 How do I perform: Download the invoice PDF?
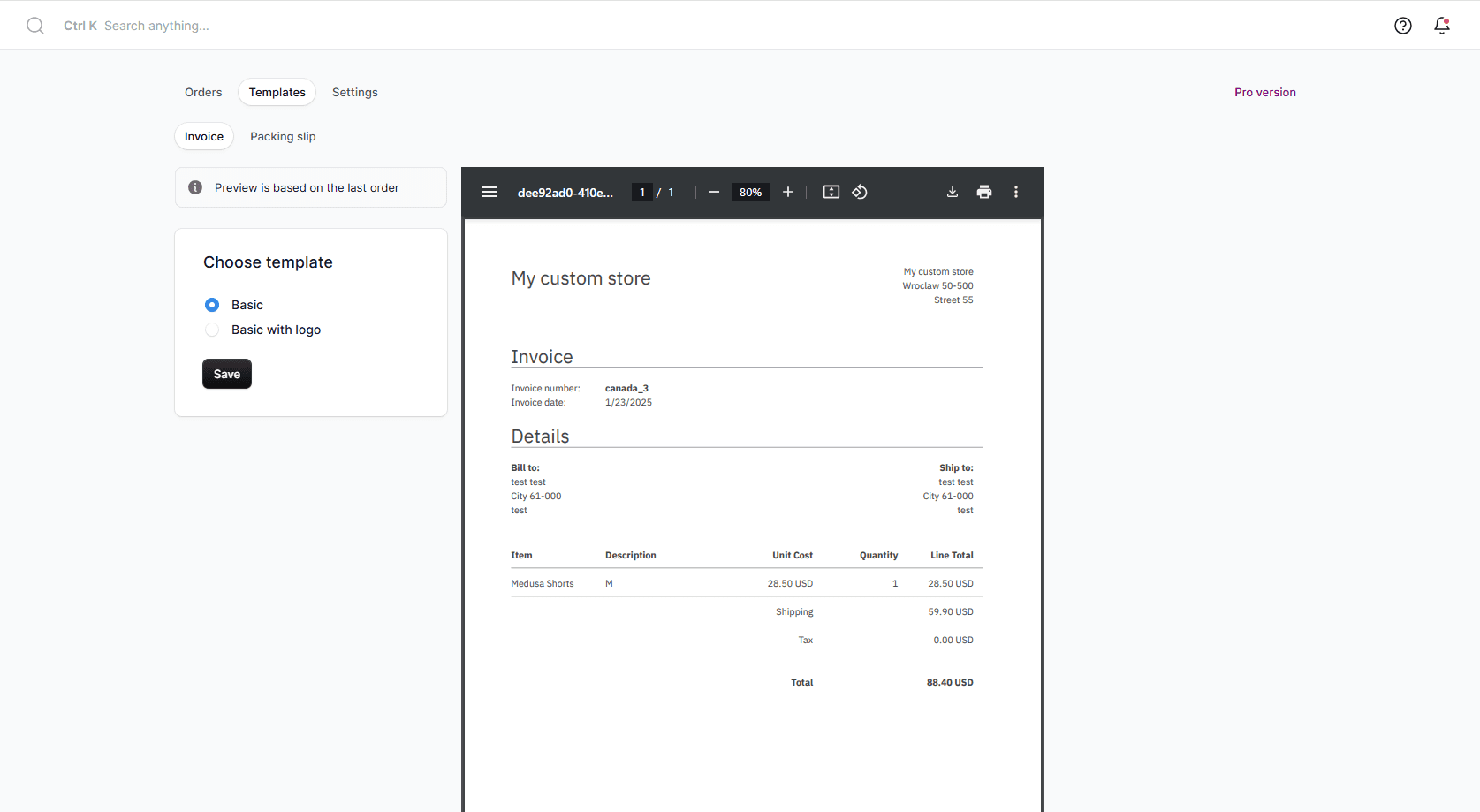coord(953,192)
